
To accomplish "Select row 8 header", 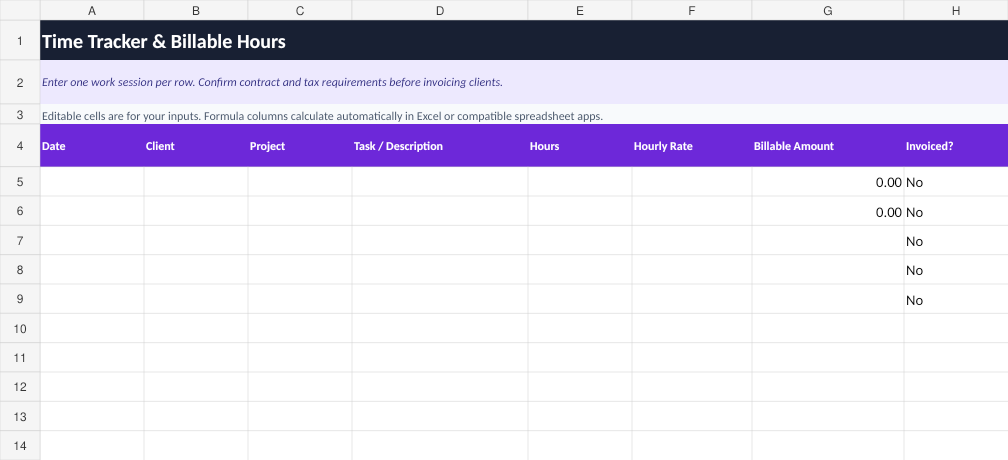I will tap(20, 270).
